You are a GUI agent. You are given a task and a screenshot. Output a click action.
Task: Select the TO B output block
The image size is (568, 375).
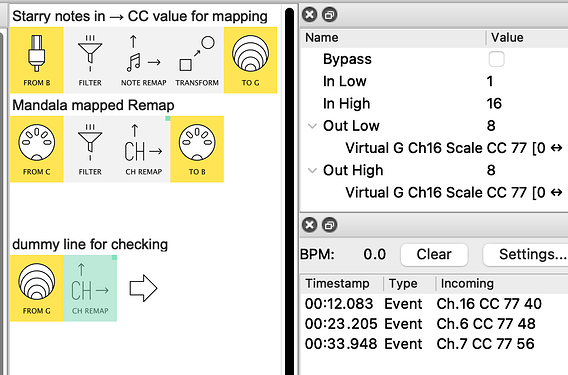point(197,149)
